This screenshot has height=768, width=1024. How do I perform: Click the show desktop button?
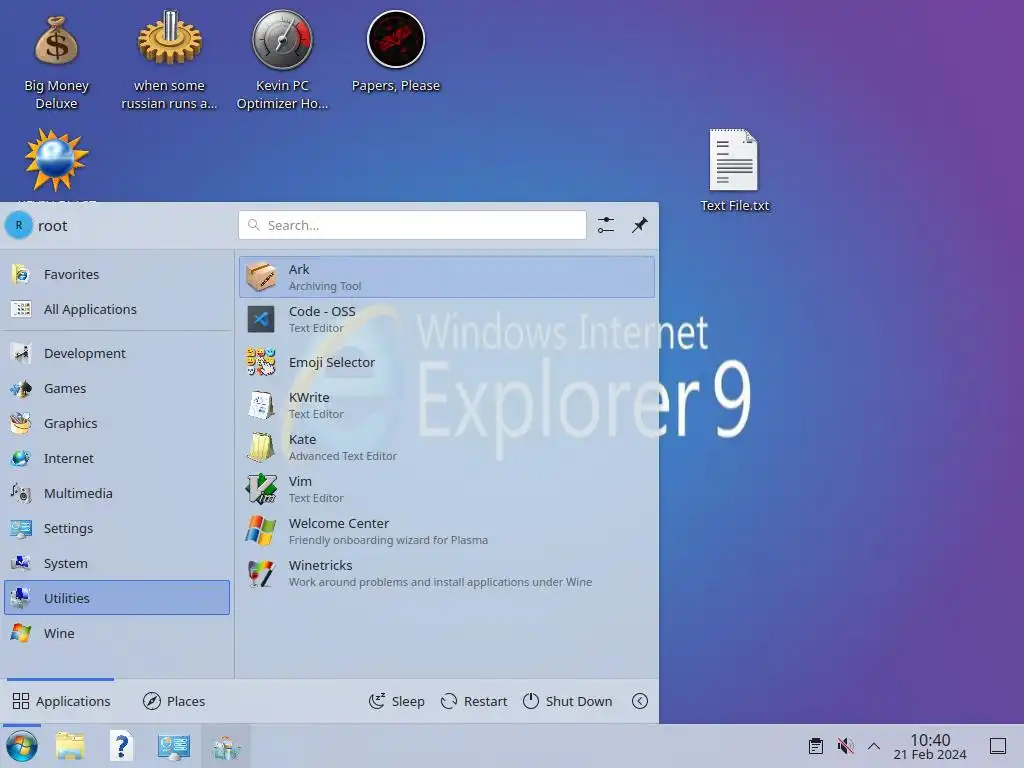(x=998, y=746)
